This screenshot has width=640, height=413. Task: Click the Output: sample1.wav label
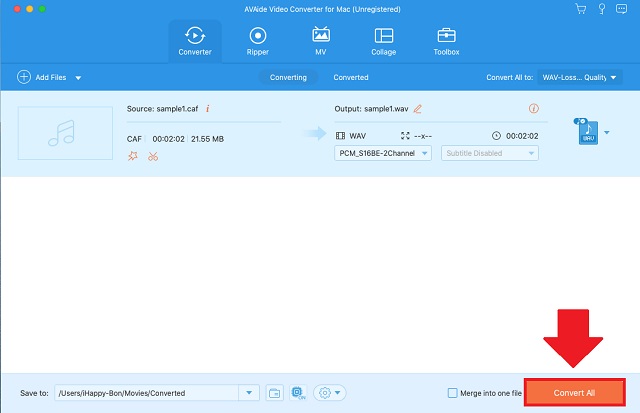[x=371, y=109]
